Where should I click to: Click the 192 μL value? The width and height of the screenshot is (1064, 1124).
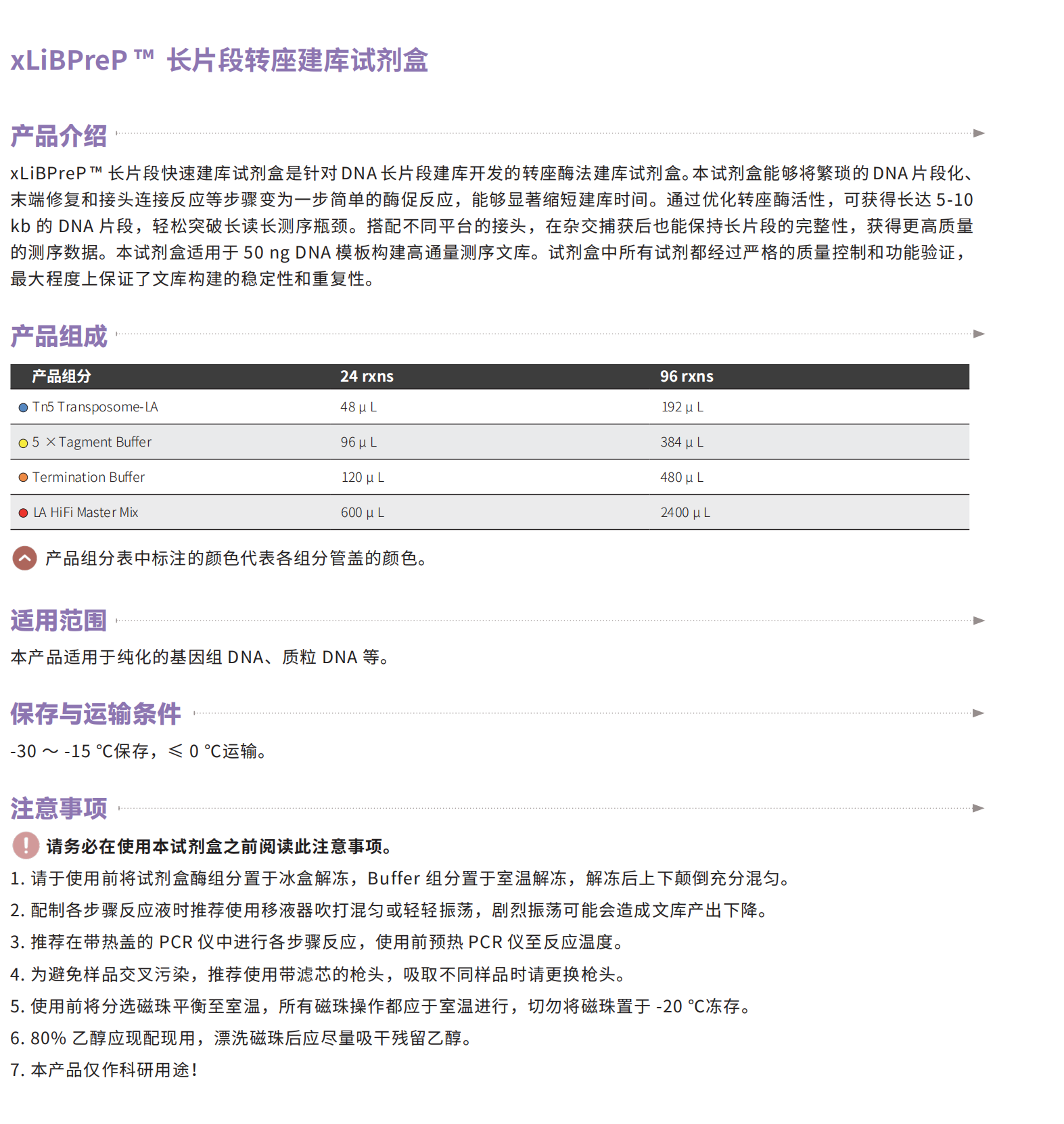683,407
